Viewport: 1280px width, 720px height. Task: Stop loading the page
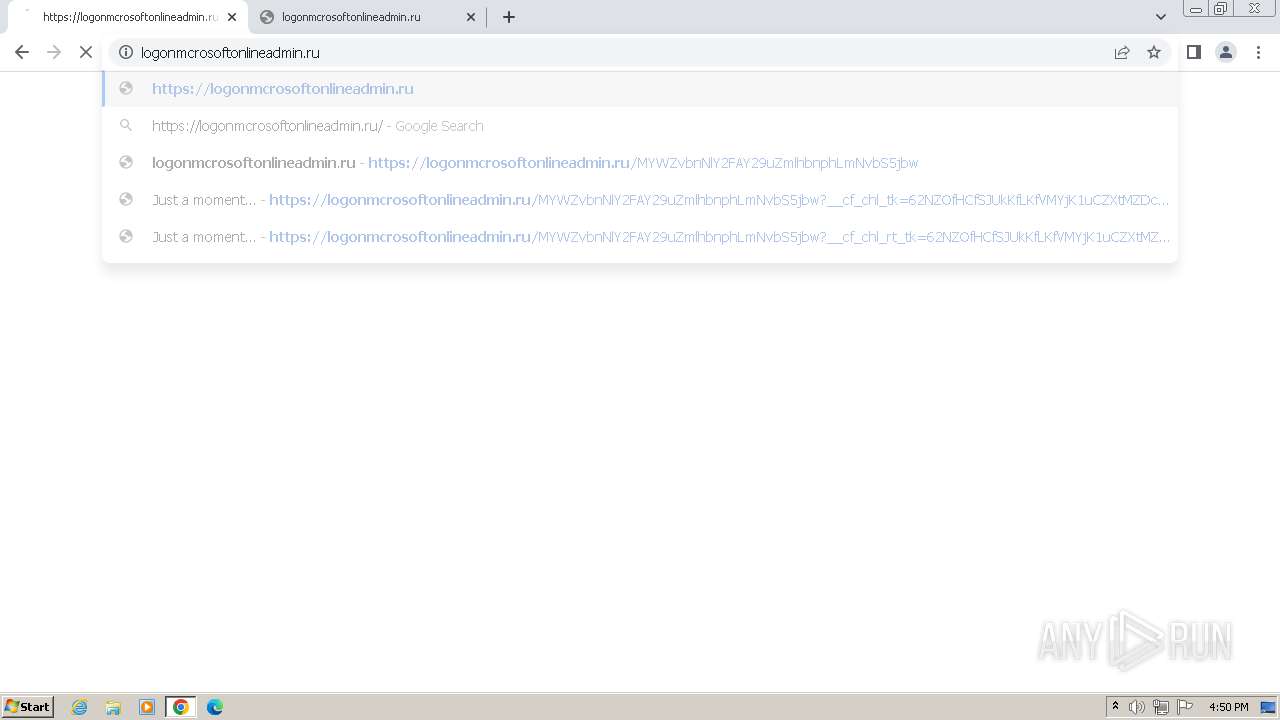coord(86,52)
